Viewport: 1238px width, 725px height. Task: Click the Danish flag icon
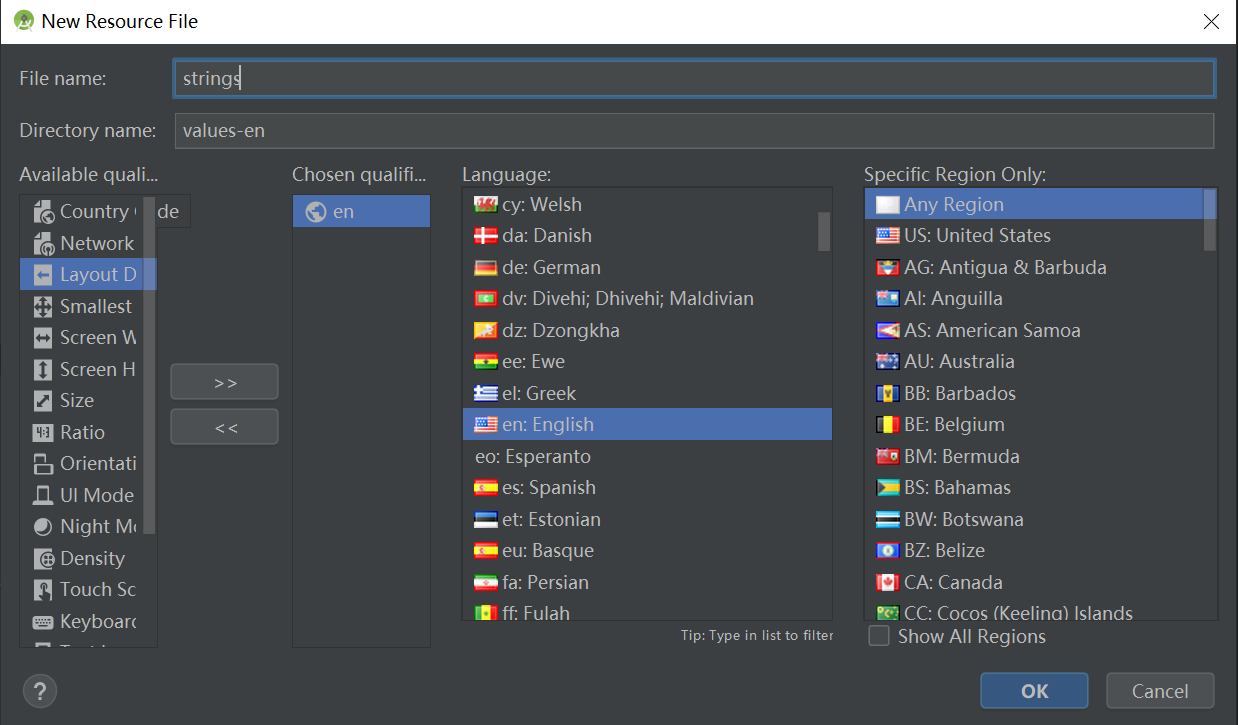point(485,236)
